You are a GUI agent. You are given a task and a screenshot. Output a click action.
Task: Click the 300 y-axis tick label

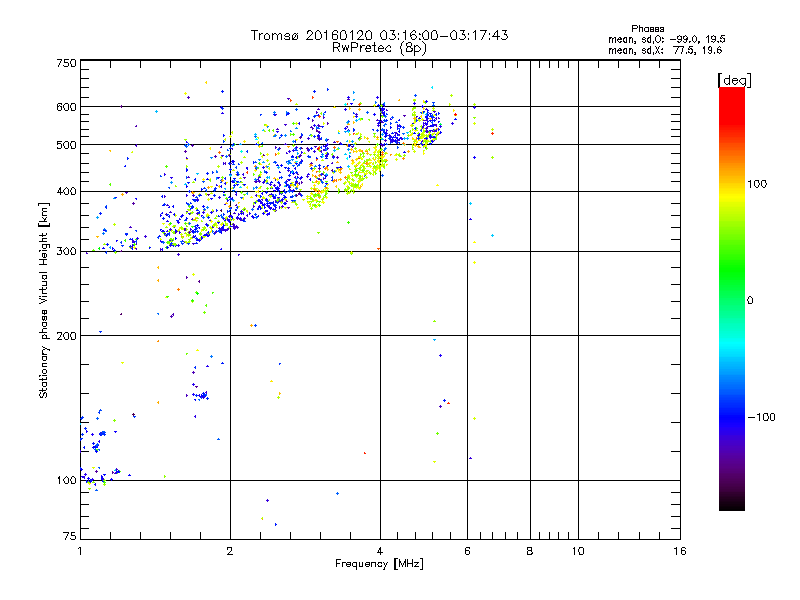(66, 251)
